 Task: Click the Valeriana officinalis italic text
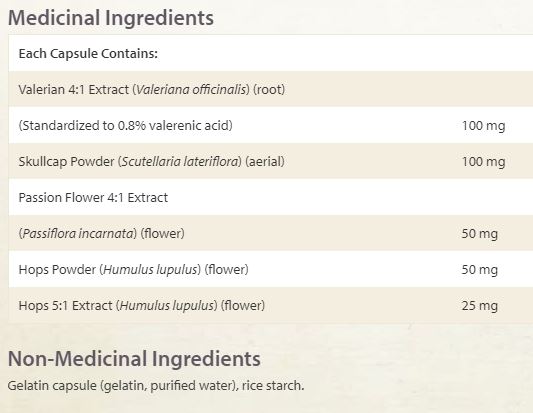(x=191, y=89)
